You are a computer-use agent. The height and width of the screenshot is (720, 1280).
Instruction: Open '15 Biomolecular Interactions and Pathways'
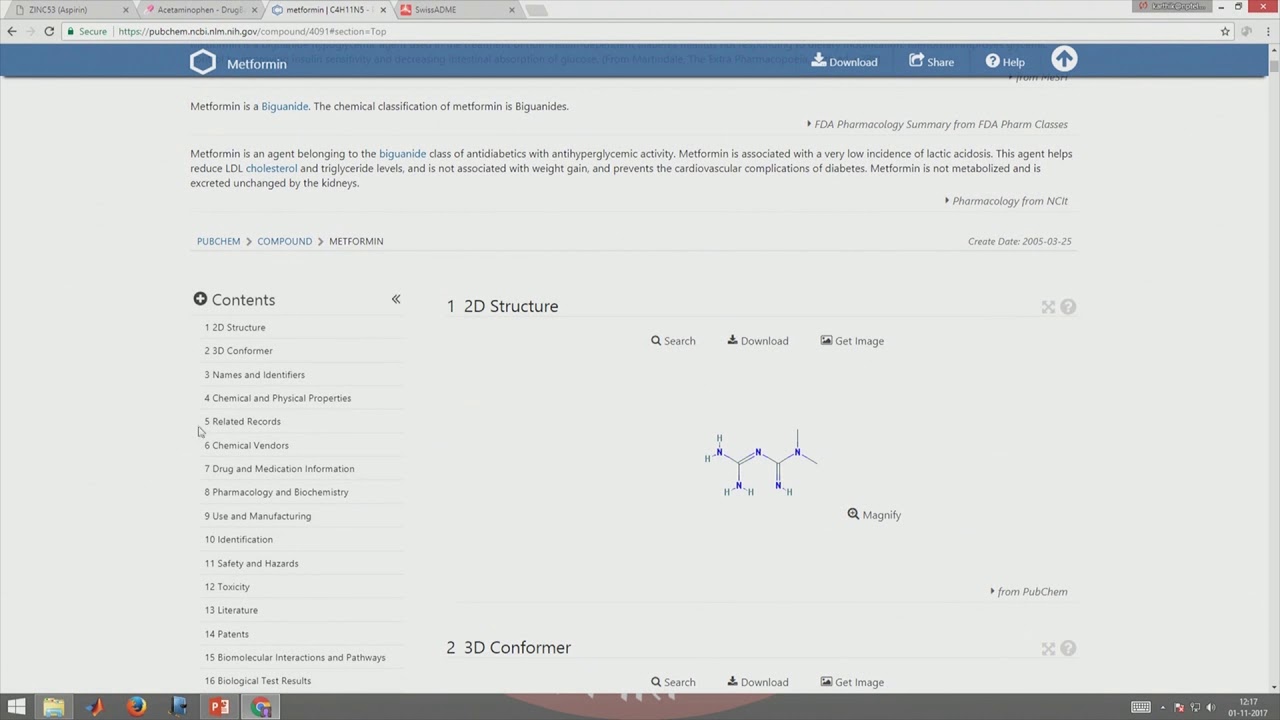coord(294,658)
